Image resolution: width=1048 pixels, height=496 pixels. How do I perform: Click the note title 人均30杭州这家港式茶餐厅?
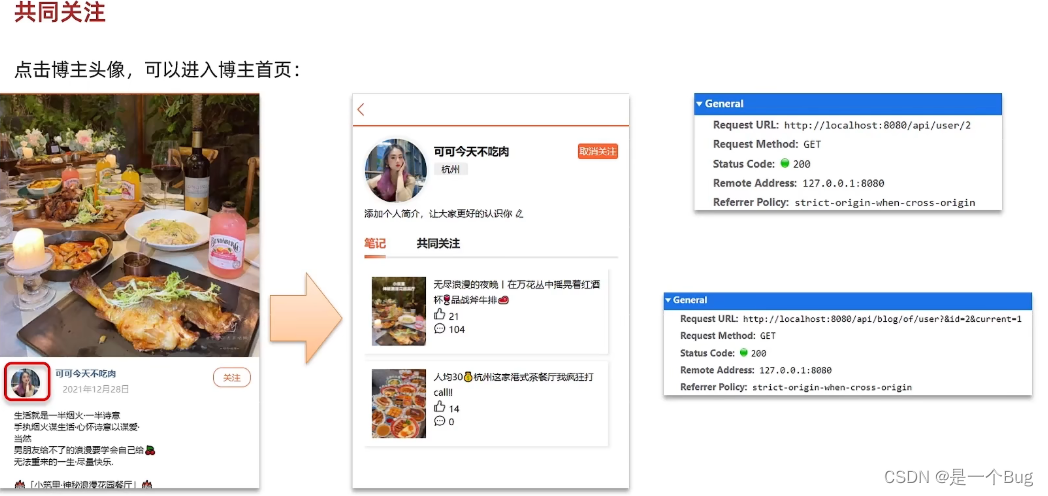513,384
